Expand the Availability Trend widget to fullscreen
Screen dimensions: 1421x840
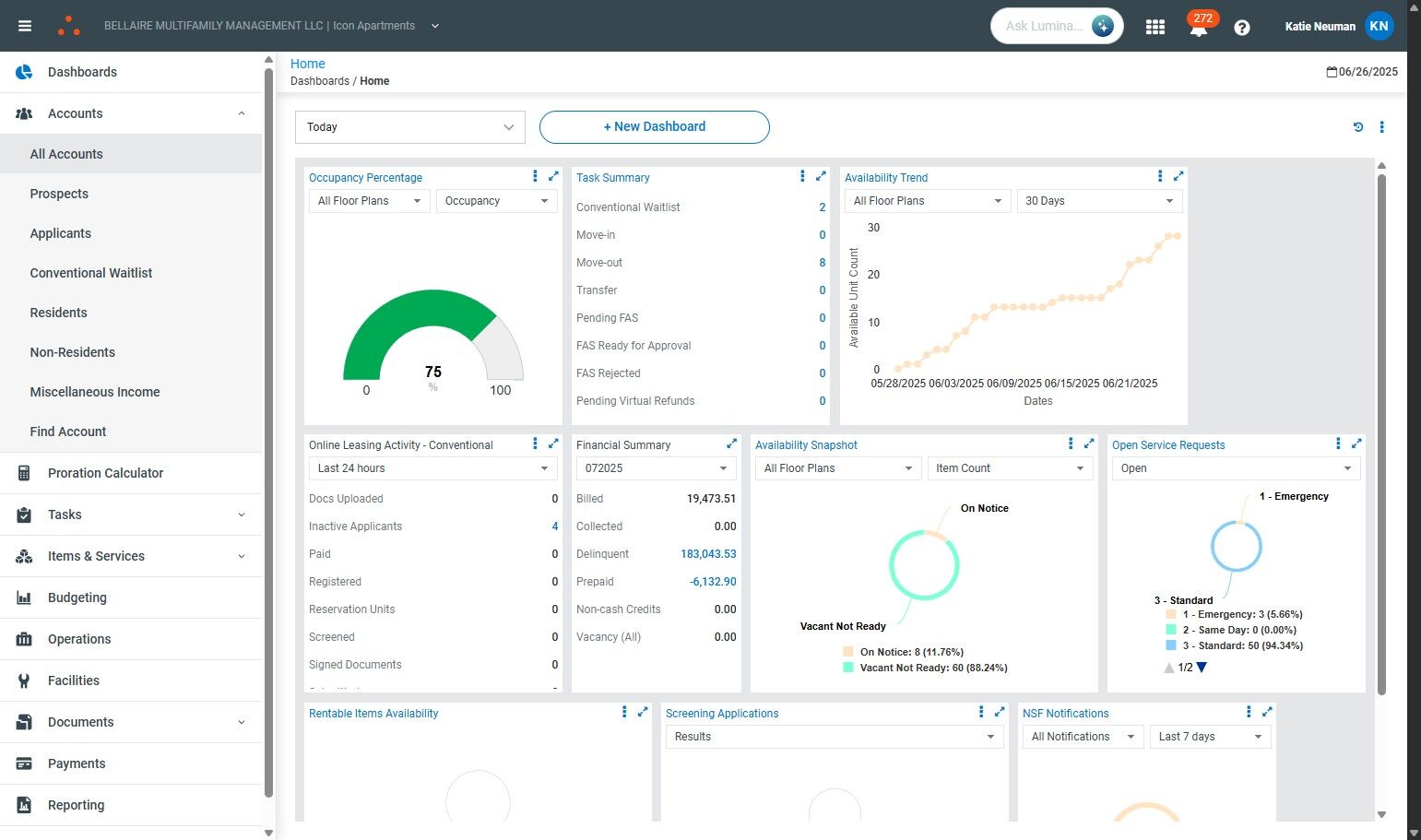click(1178, 176)
